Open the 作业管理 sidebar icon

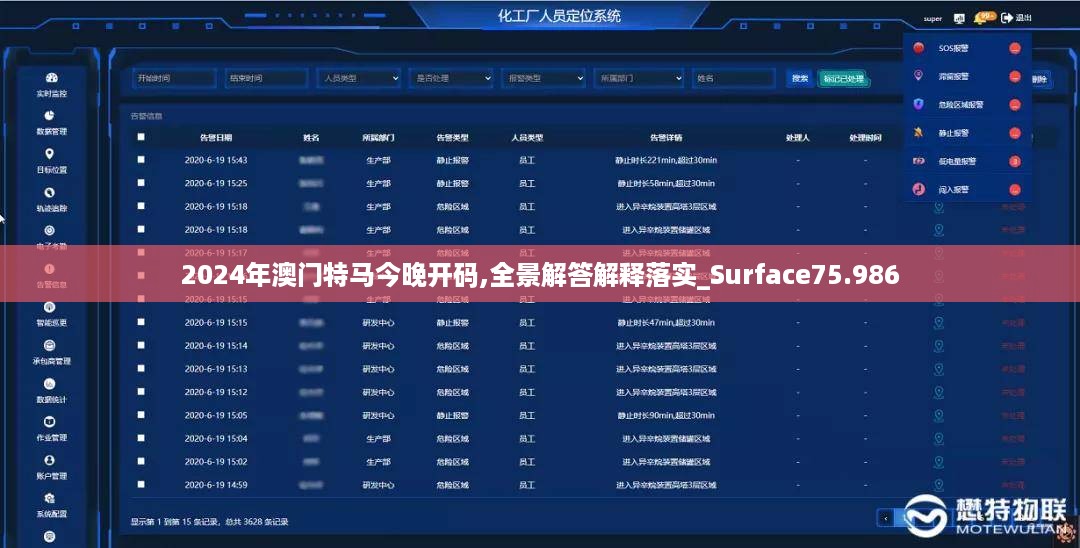50,422
